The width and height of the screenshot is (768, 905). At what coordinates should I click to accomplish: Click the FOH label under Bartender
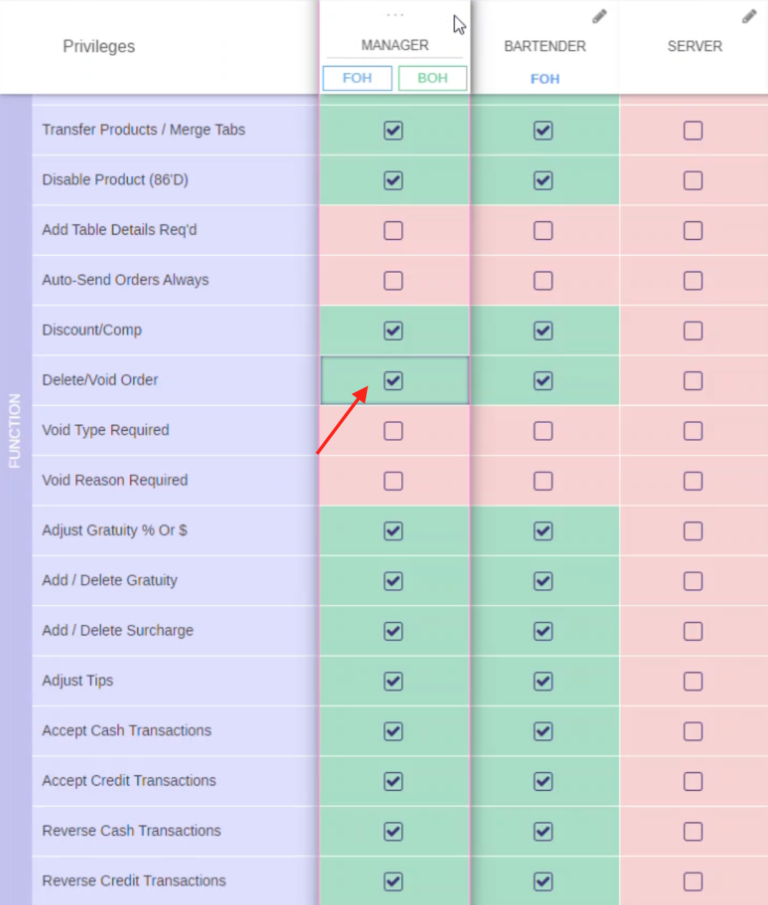[545, 78]
